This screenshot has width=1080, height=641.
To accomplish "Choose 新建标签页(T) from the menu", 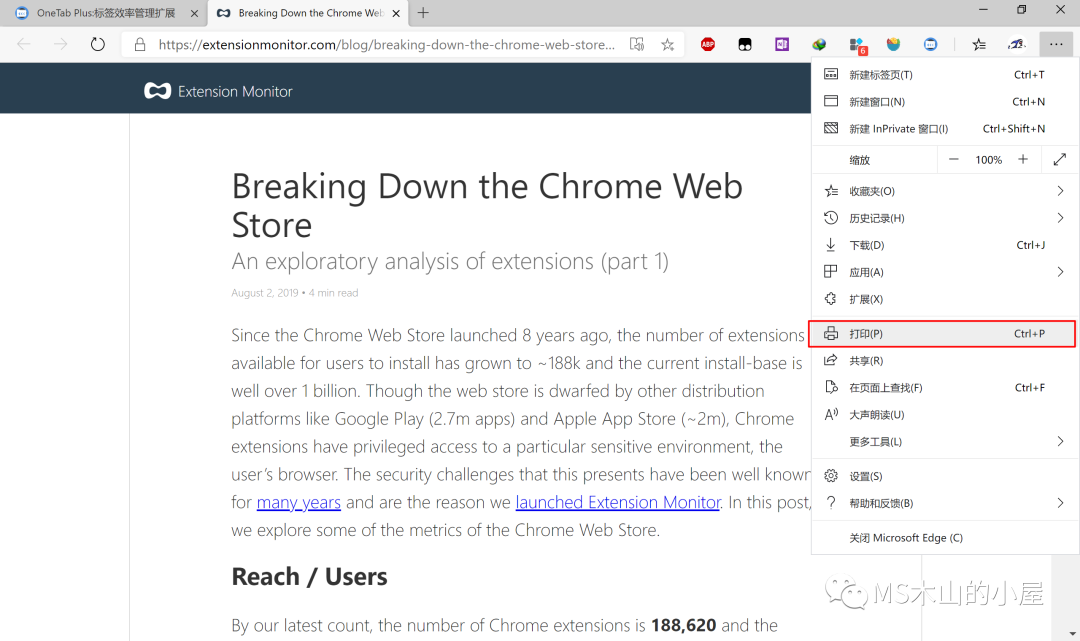I will click(x=945, y=74).
